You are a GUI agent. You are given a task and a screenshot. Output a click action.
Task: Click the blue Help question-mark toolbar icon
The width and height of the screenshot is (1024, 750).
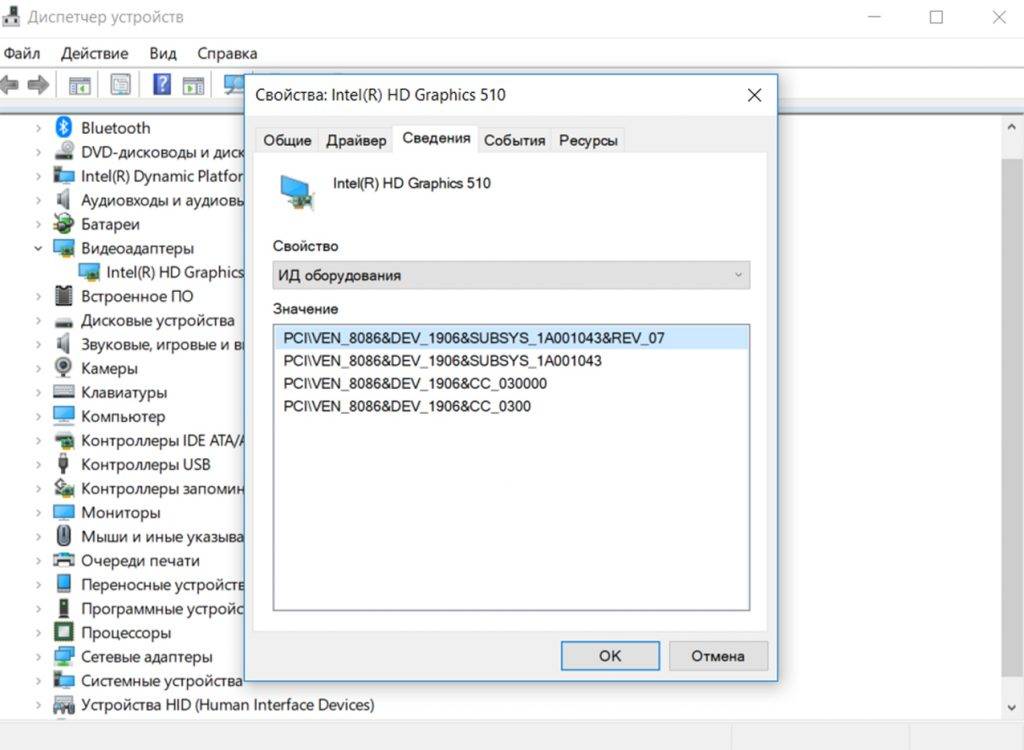click(161, 85)
